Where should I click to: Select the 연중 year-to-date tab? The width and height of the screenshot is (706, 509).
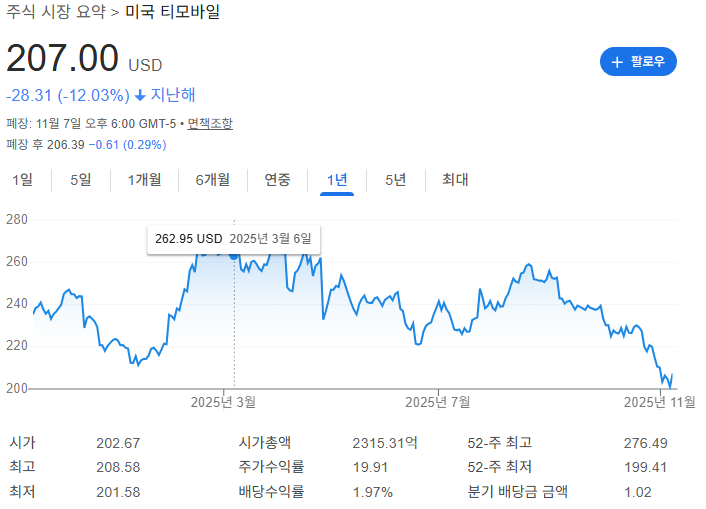pyautogui.click(x=277, y=180)
